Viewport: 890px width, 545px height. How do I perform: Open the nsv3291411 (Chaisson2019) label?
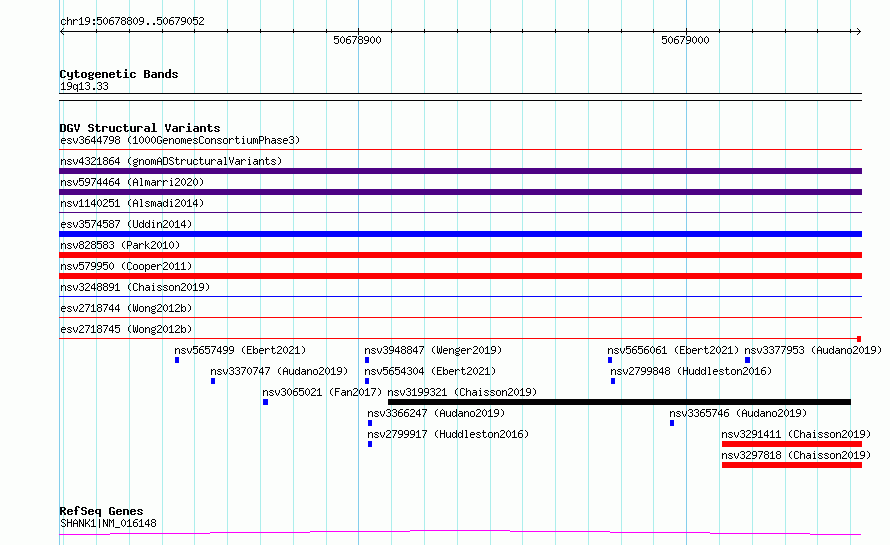(x=796, y=434)
